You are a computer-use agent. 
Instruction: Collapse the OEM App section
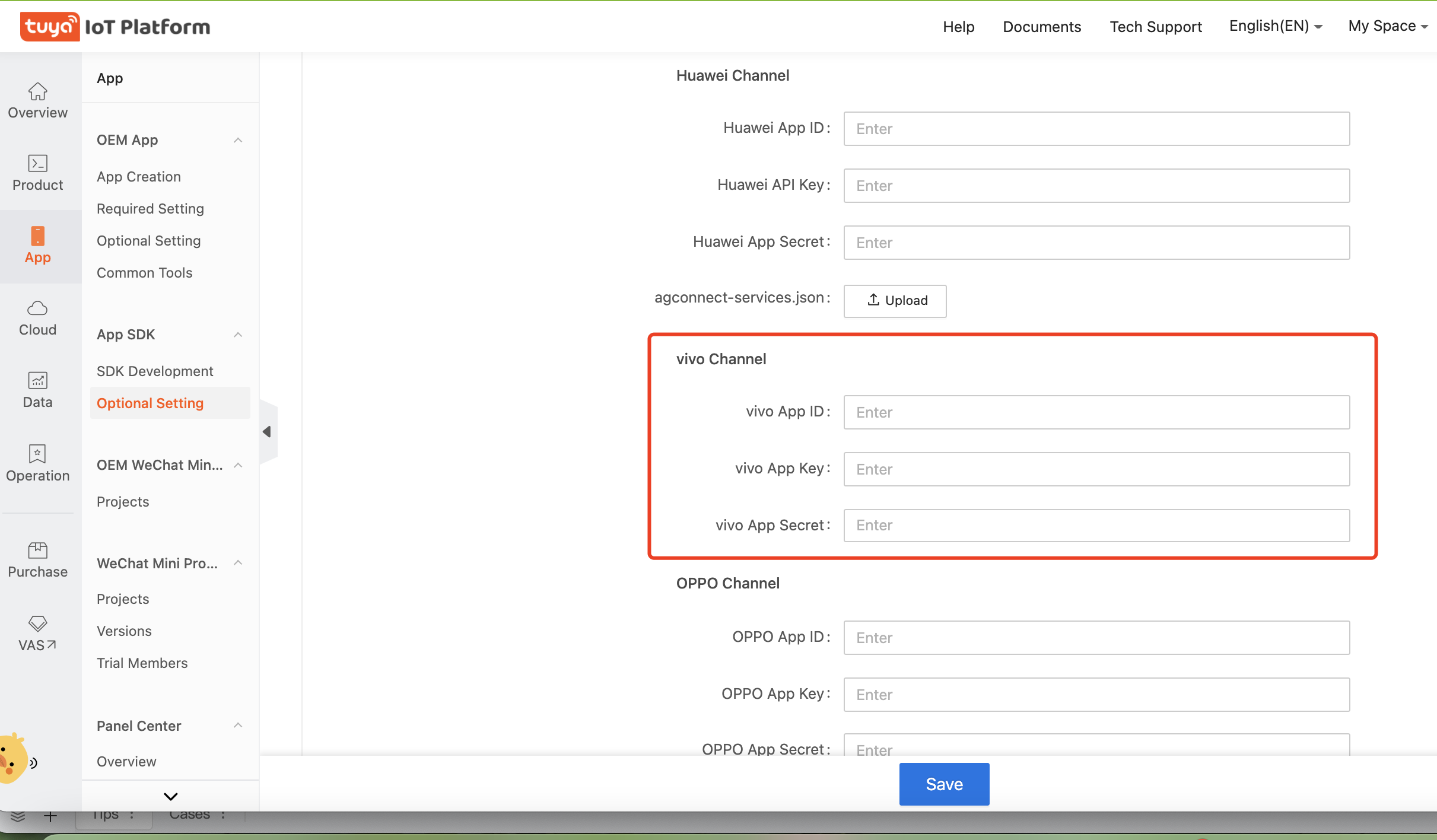238,139
